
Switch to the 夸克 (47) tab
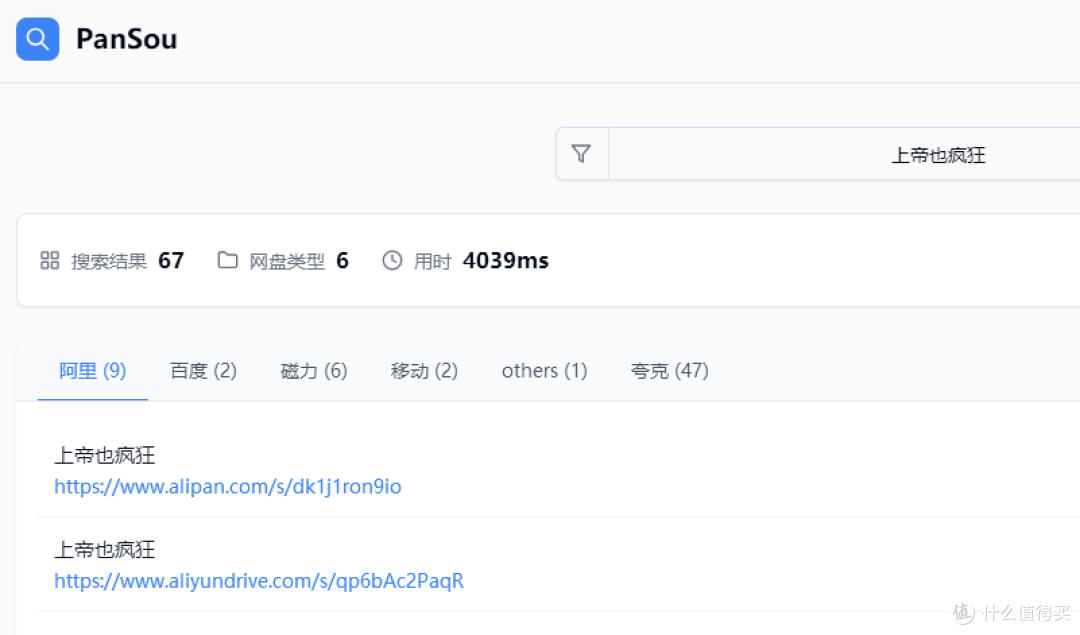(x=669, y=370)
